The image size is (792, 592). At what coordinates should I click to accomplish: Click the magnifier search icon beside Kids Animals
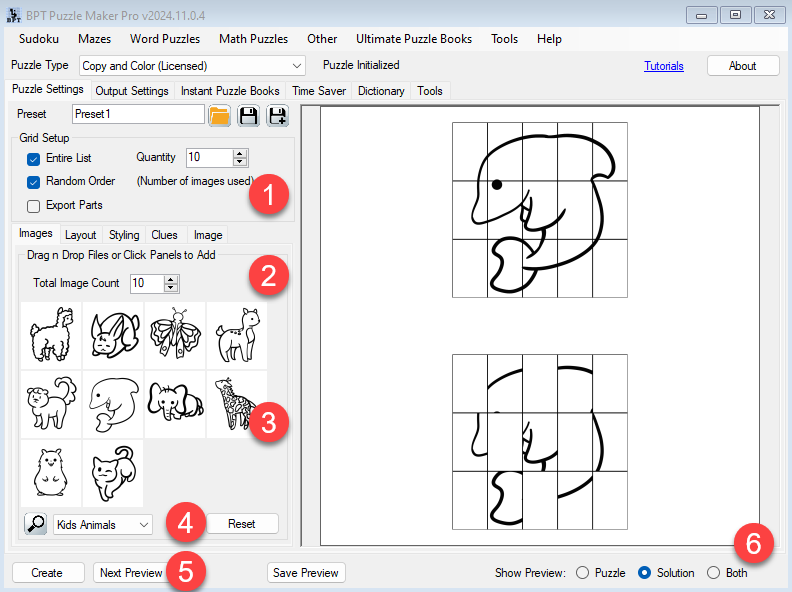pyautogui.click(x=36, y=524)
